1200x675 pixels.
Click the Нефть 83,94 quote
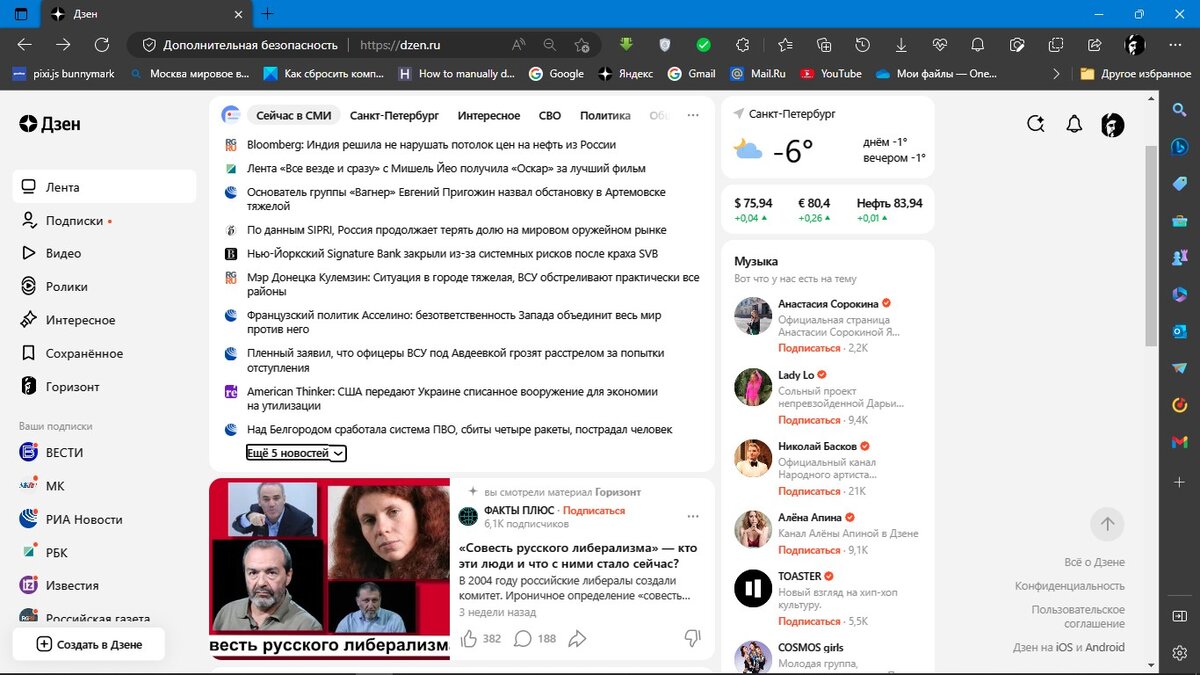[x=889, y=209]
